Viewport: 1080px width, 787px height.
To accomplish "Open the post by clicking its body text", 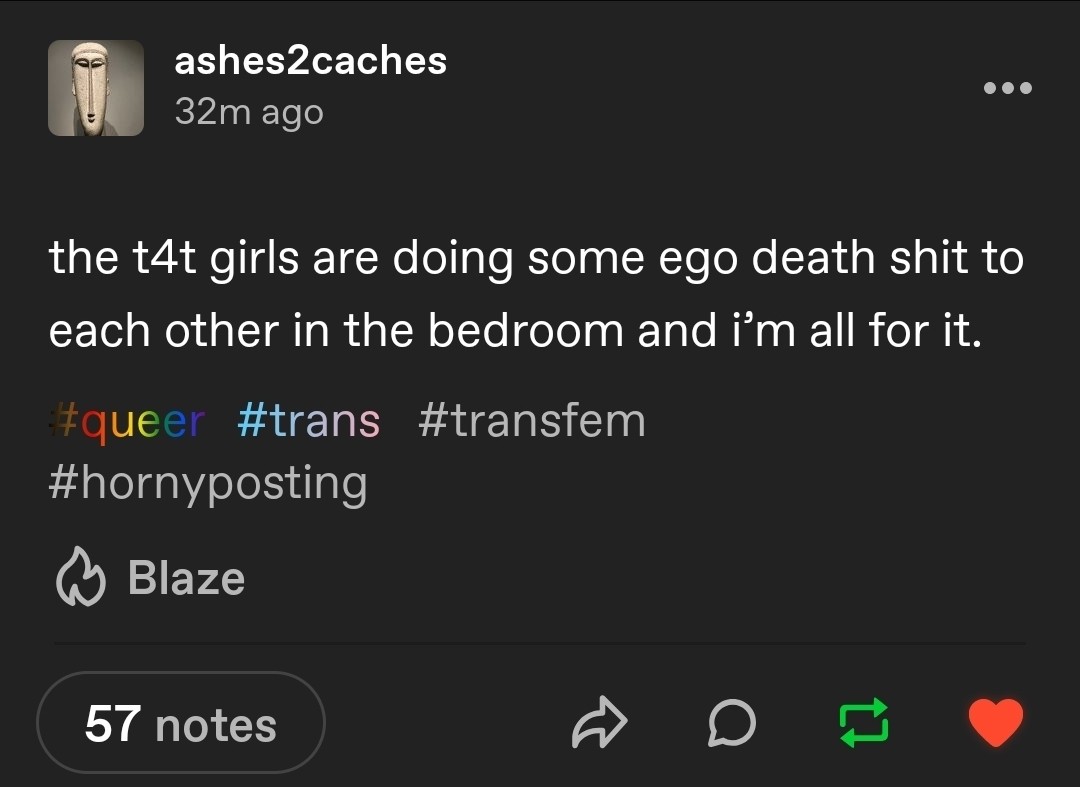I will pyautogui.click(x=536, y=294).
